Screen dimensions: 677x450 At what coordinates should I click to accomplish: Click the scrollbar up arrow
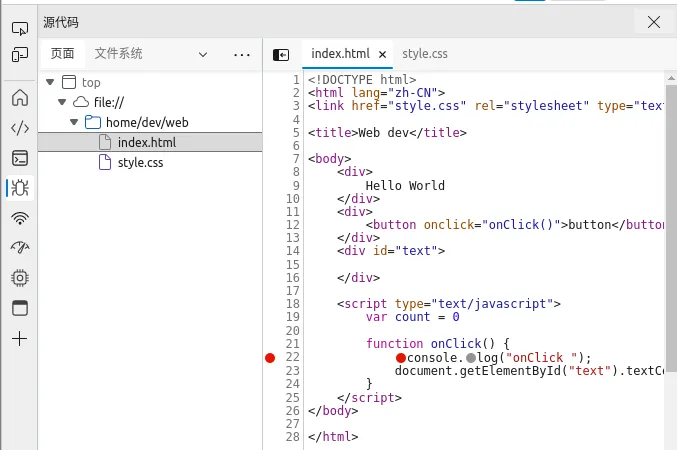click(671, 79)
